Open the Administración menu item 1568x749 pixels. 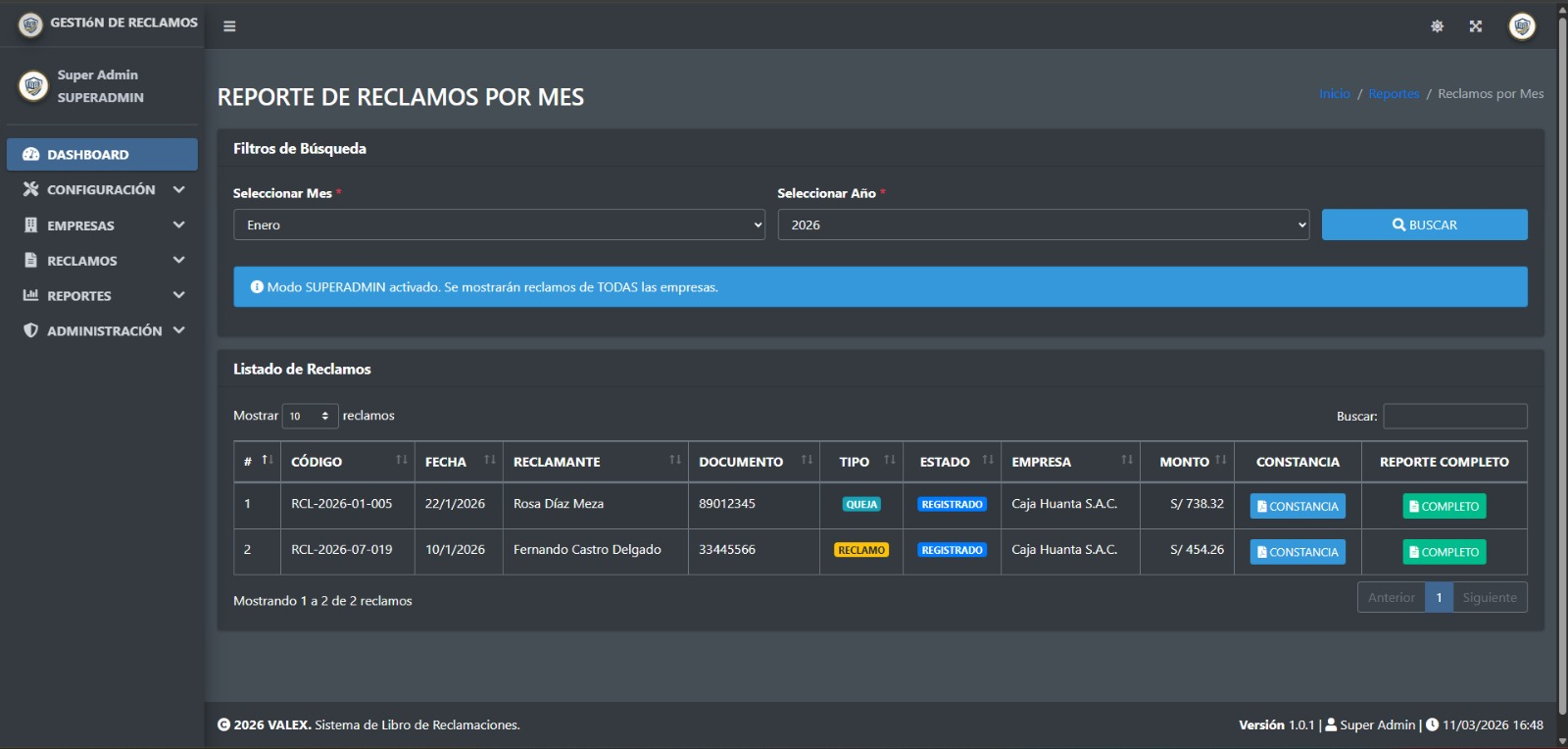(x=102, y=330)
